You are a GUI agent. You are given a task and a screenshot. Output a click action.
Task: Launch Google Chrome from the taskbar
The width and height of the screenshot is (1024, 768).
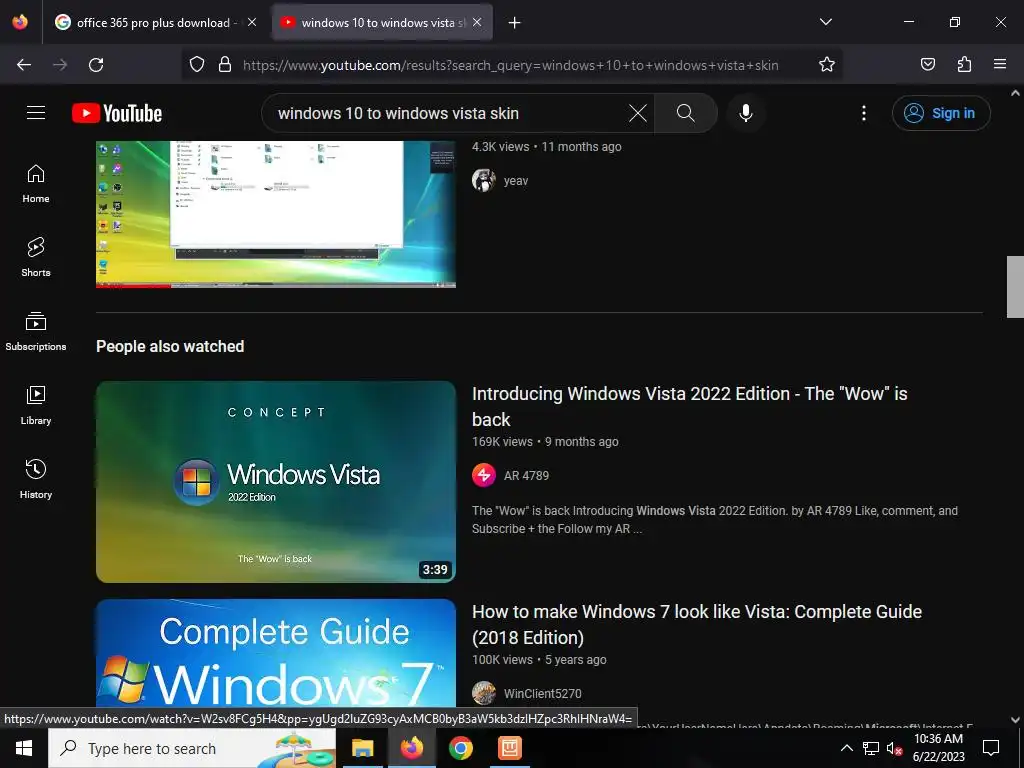click(x=460, y=748)
